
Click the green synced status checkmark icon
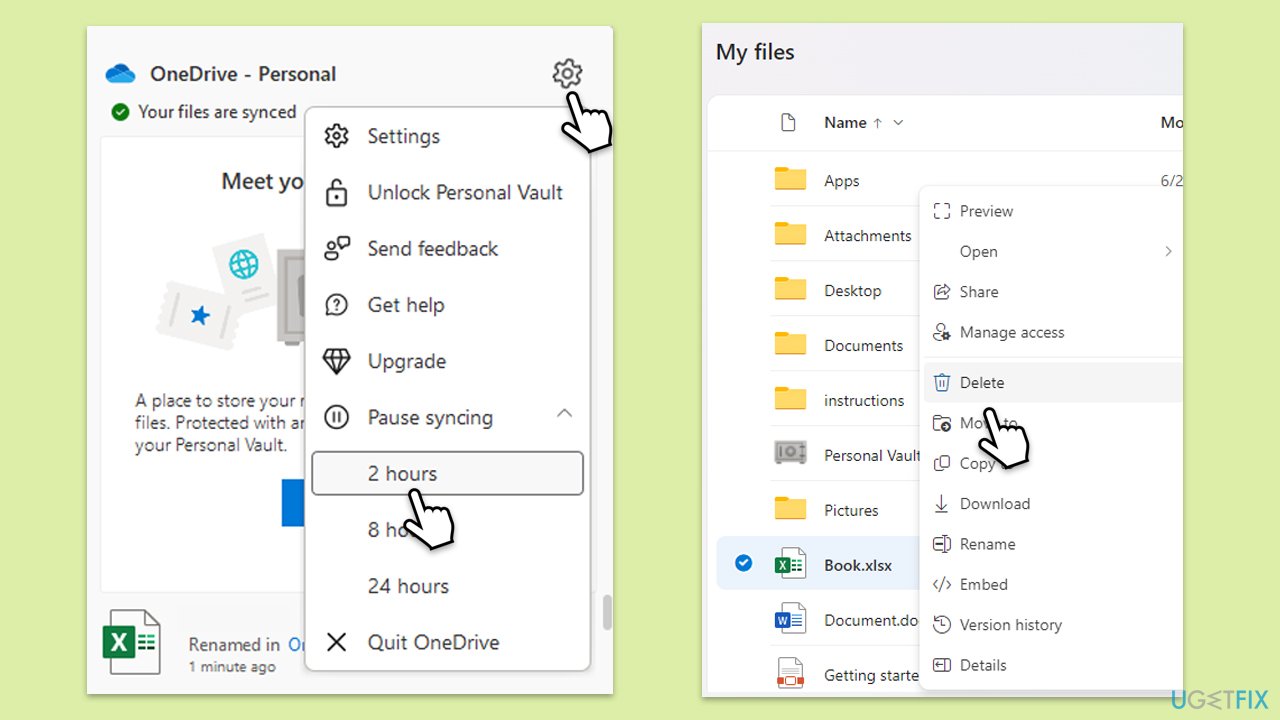121,112
